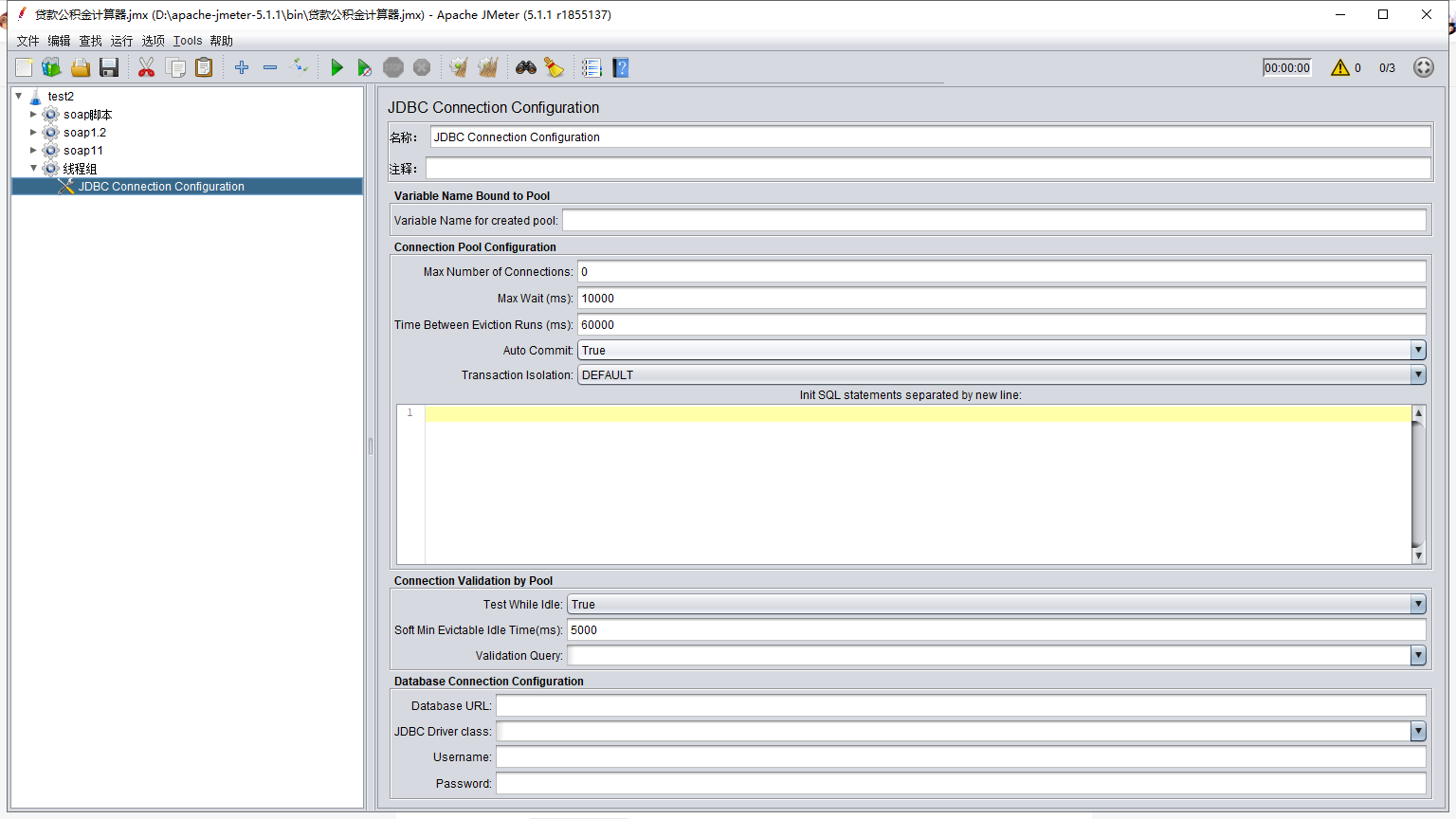Viewport: 1456px width, 819px height.
Task: Select the soap脚本 thread group
Action: pyautogui.click(x=87, y=115)
